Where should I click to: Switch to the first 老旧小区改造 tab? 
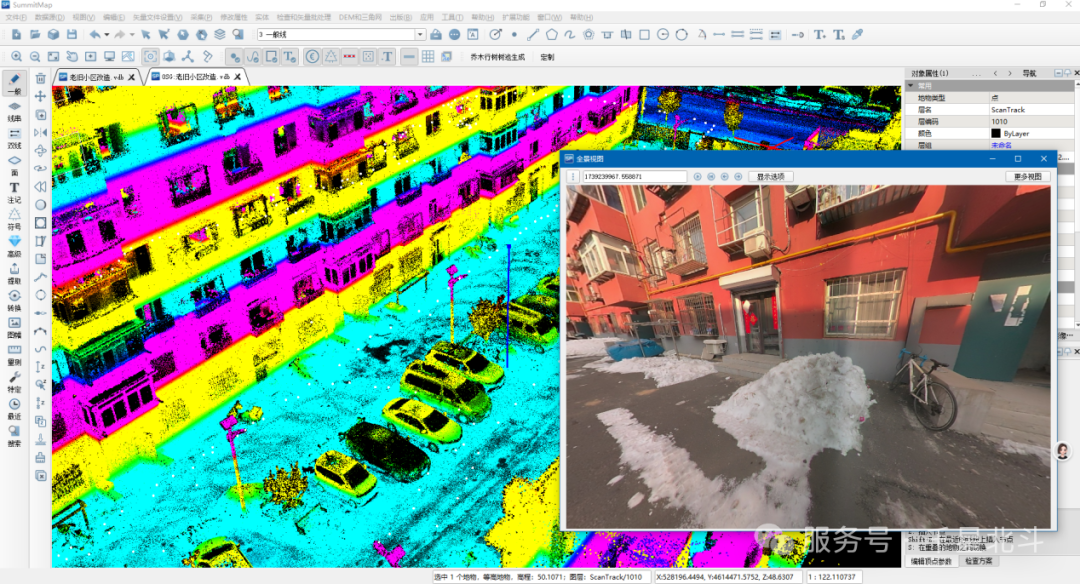tap(96, 77)
